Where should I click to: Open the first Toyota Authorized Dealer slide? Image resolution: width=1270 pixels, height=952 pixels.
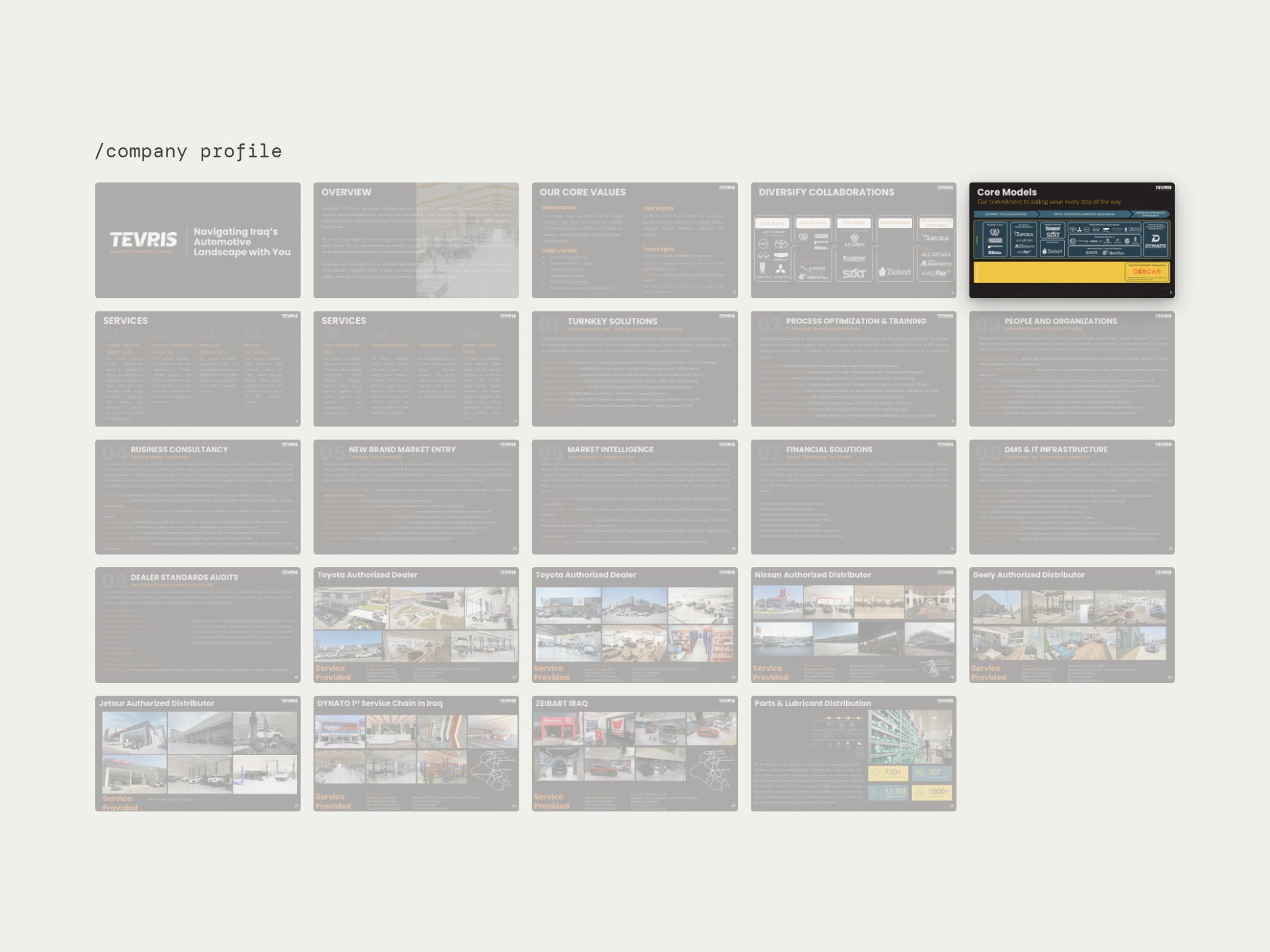point(416,625)
